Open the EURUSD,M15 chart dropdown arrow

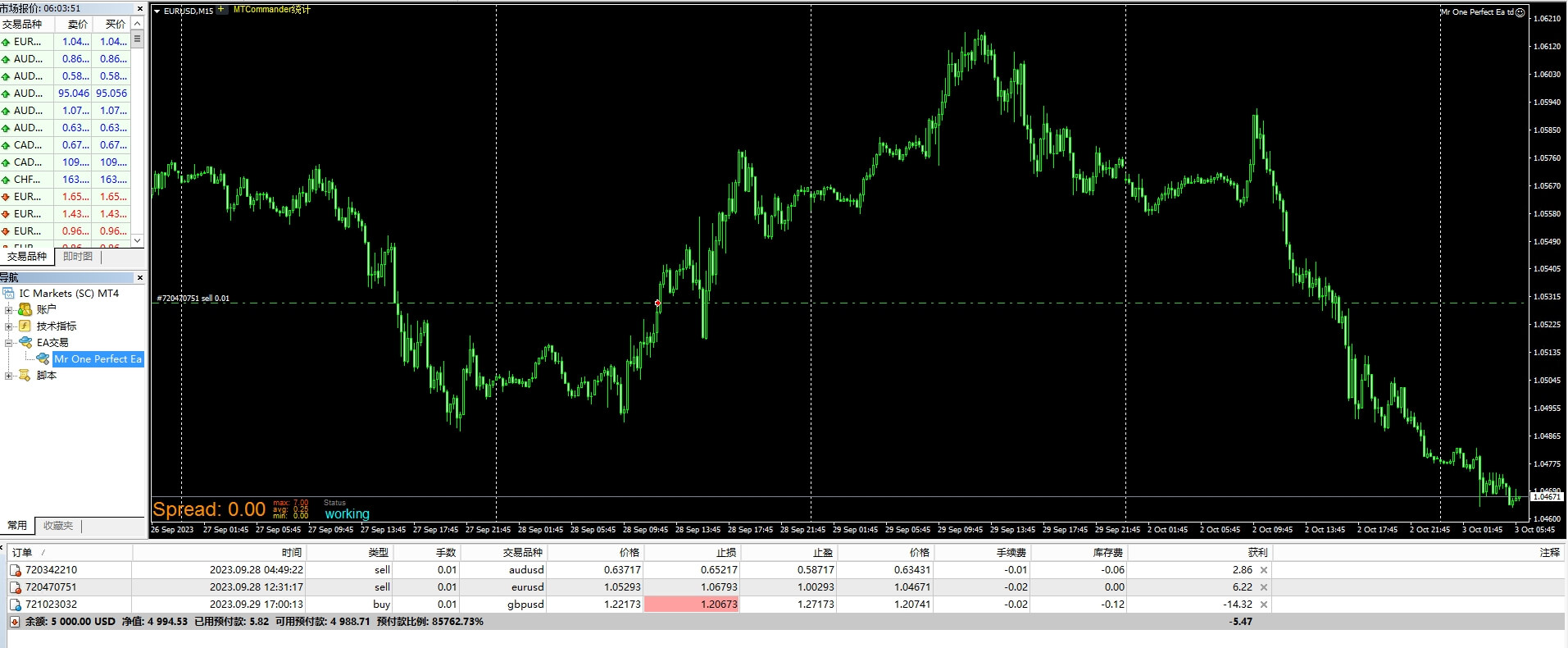tap(157, 11)
